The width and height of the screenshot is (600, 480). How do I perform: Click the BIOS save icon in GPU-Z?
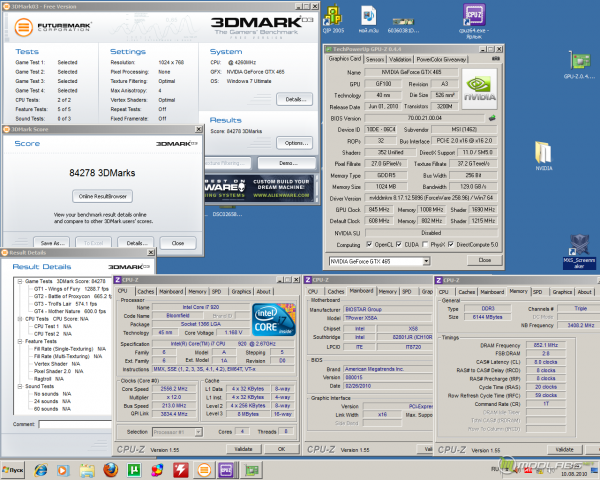click(492, 118)
